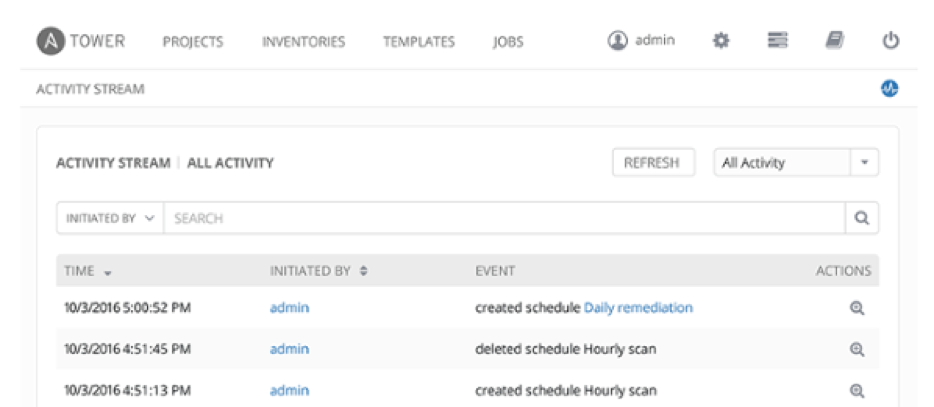View details of created Hourly scan event

coord(857,391)
